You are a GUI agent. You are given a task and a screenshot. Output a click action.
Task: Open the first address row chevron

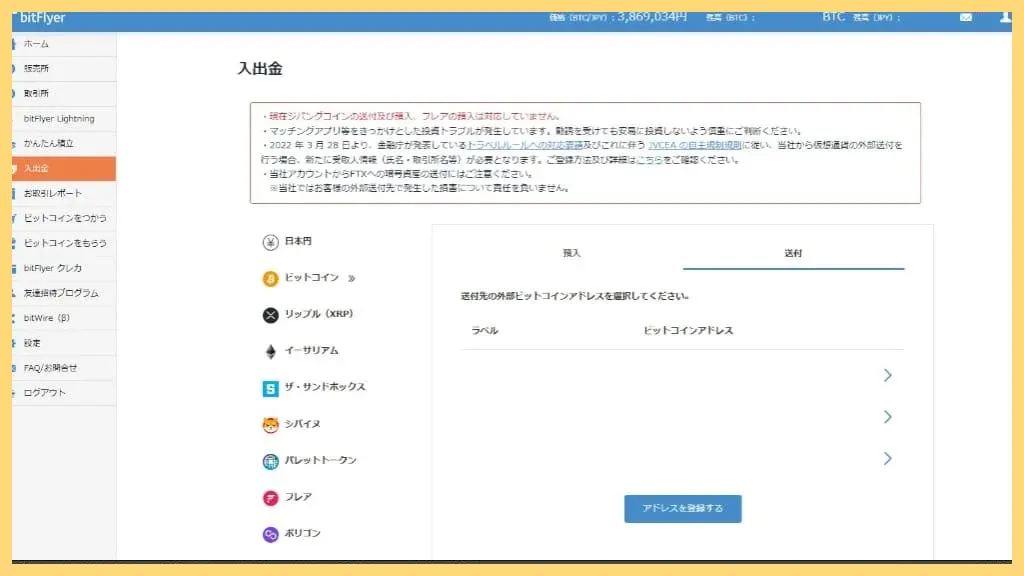coord(888,375)
